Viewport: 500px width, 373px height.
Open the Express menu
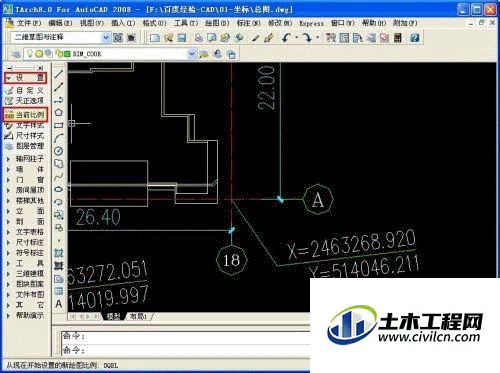[311, 23]
